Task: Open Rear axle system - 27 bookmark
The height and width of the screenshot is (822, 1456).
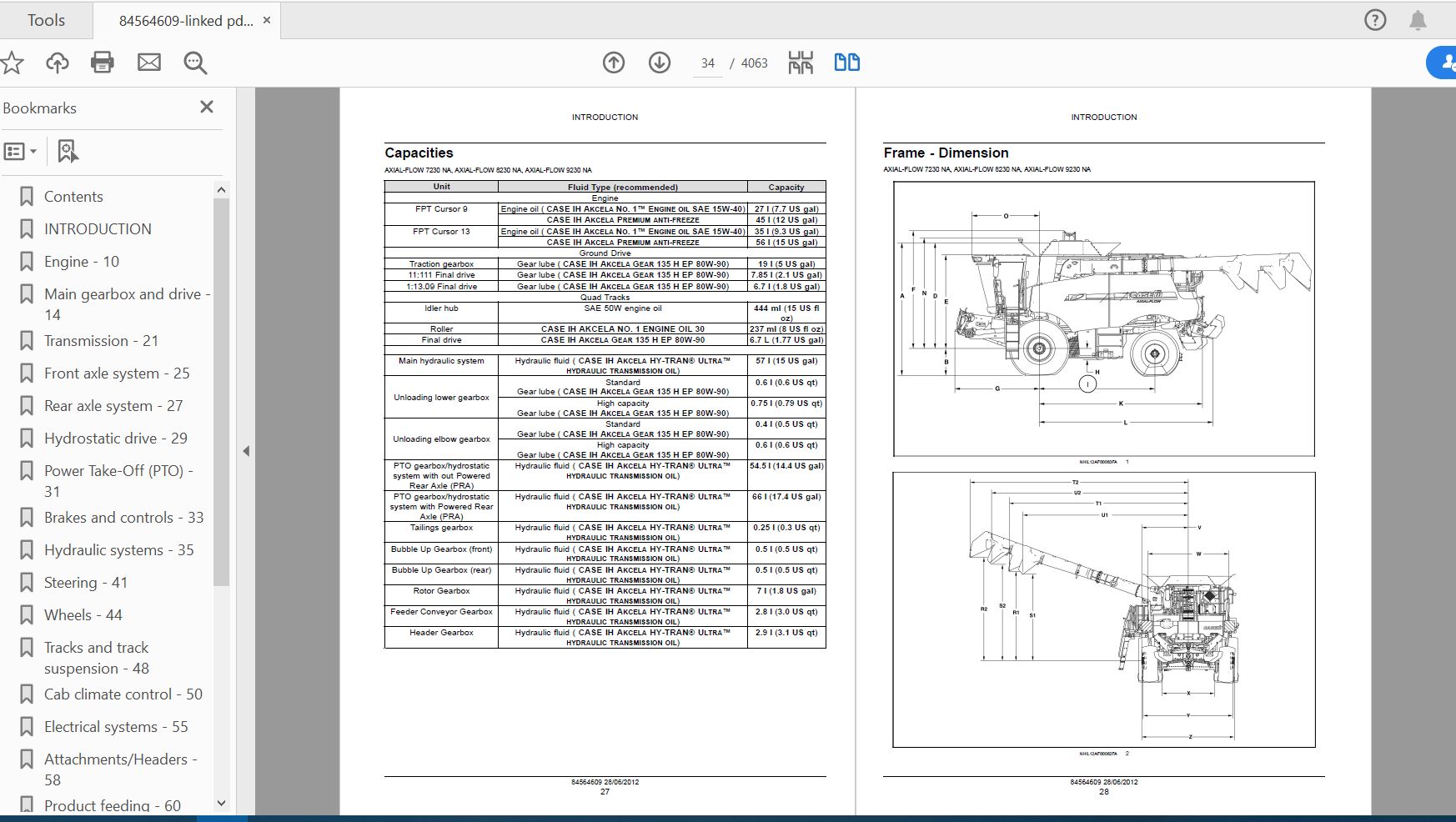Action: (x=113, y=406)
